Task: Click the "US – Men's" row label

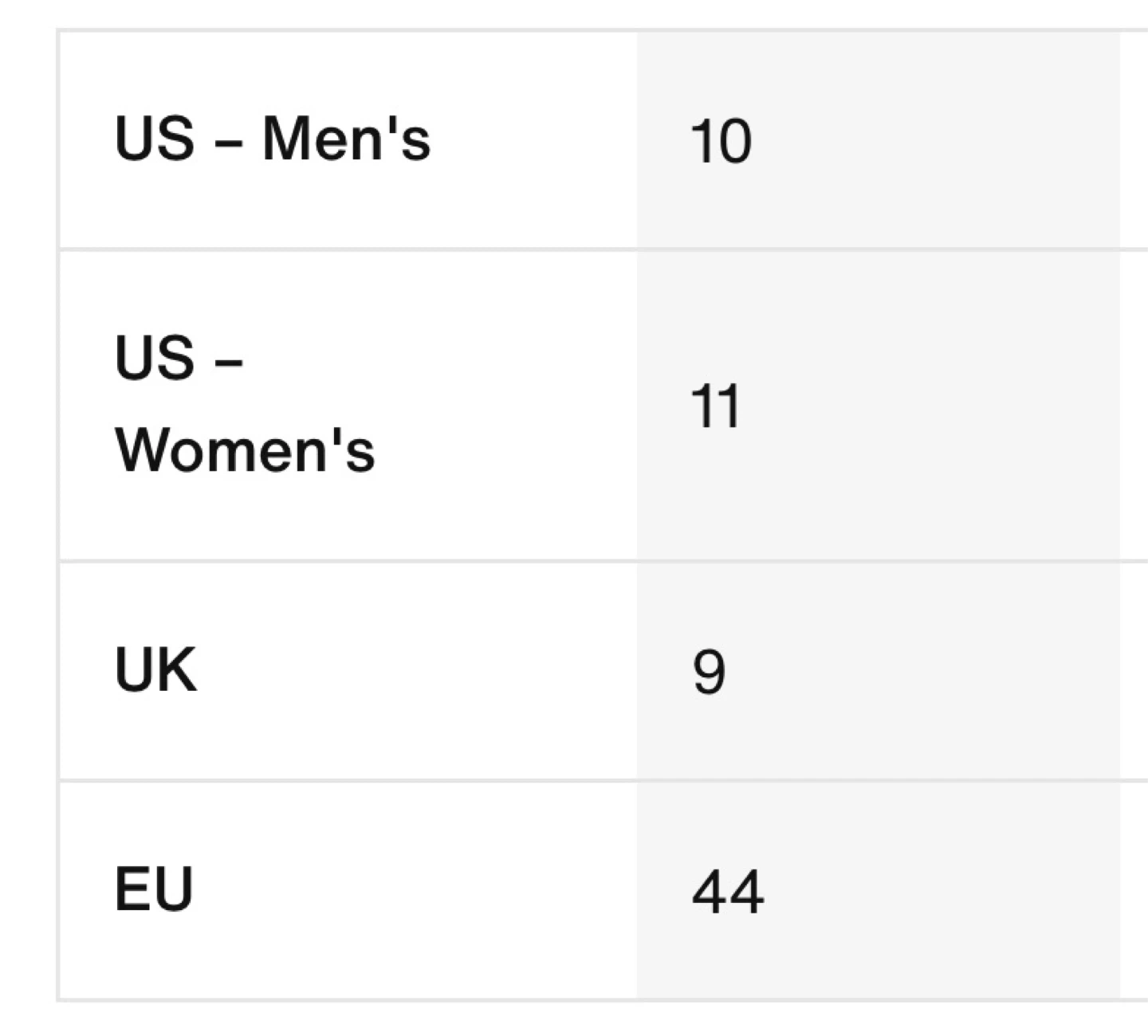Action: coord(272,139)
